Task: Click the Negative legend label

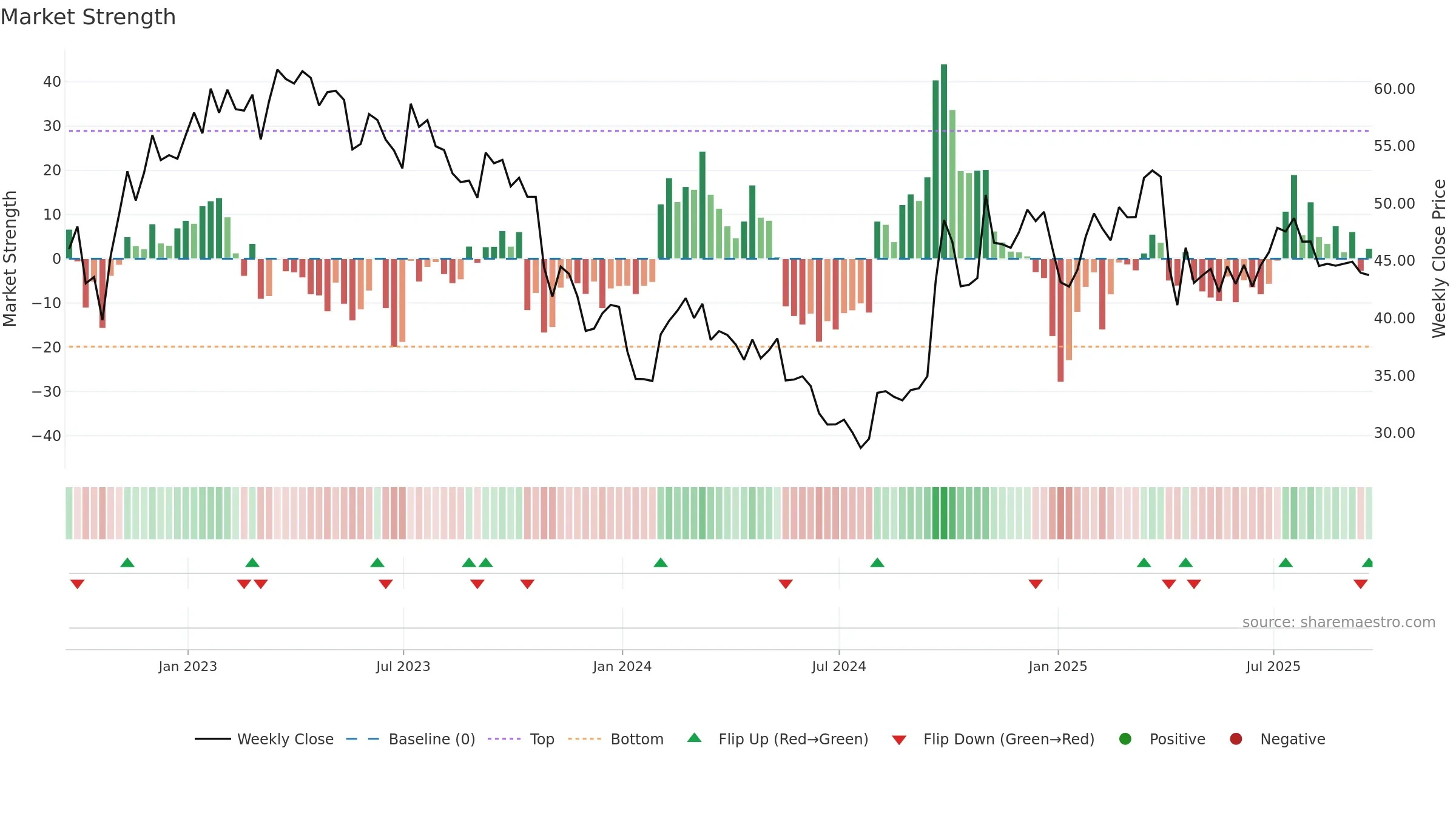Action: (1293, 739)
